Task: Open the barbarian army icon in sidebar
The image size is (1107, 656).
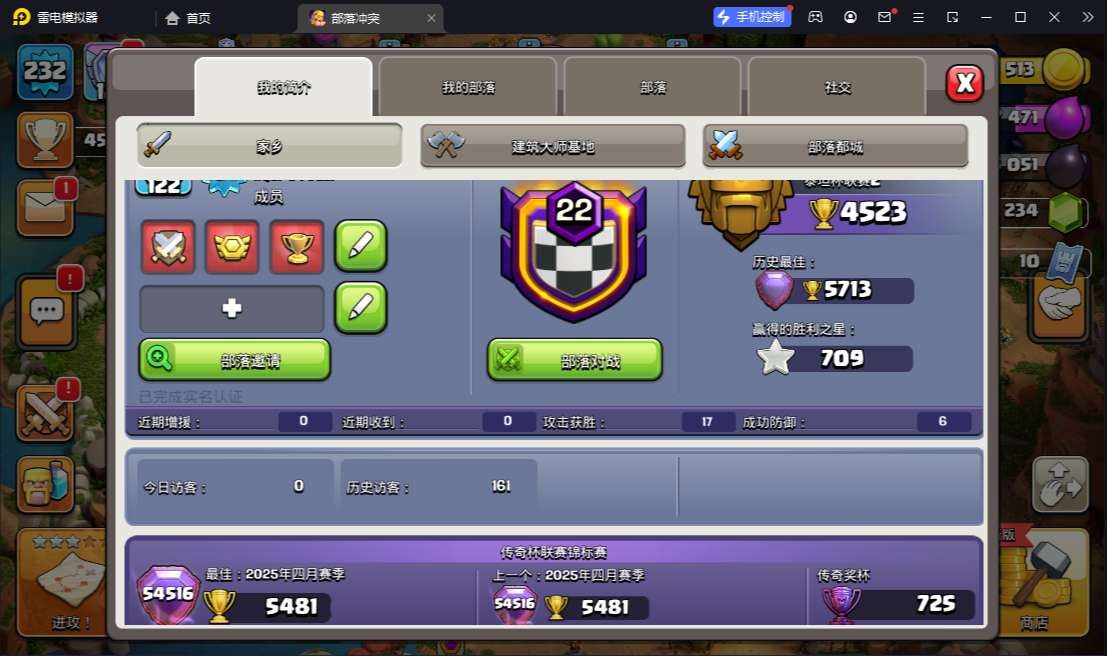Action: pos(45,484)
